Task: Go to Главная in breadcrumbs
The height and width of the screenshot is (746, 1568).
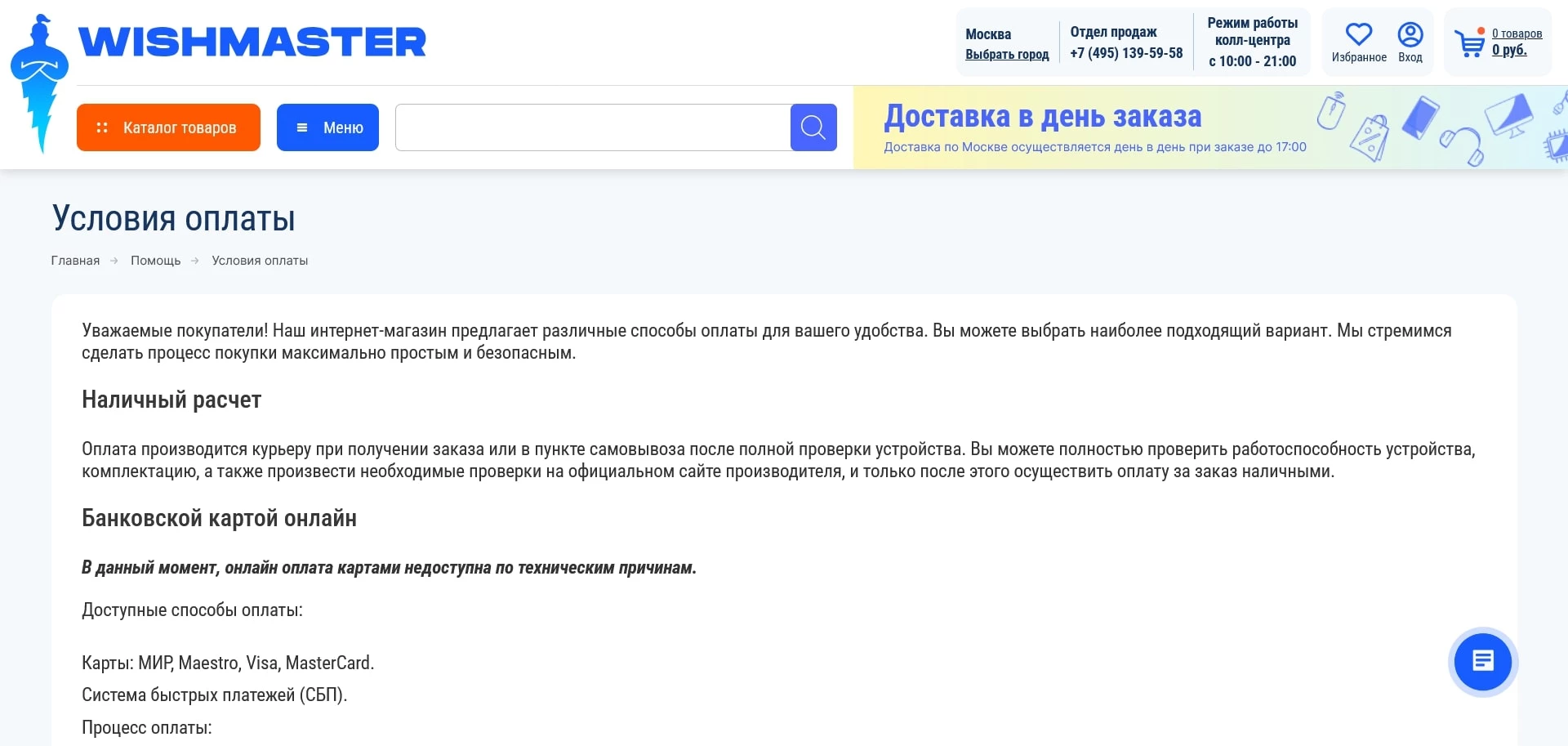Action: pyautogui.click(x=75, y=261)
